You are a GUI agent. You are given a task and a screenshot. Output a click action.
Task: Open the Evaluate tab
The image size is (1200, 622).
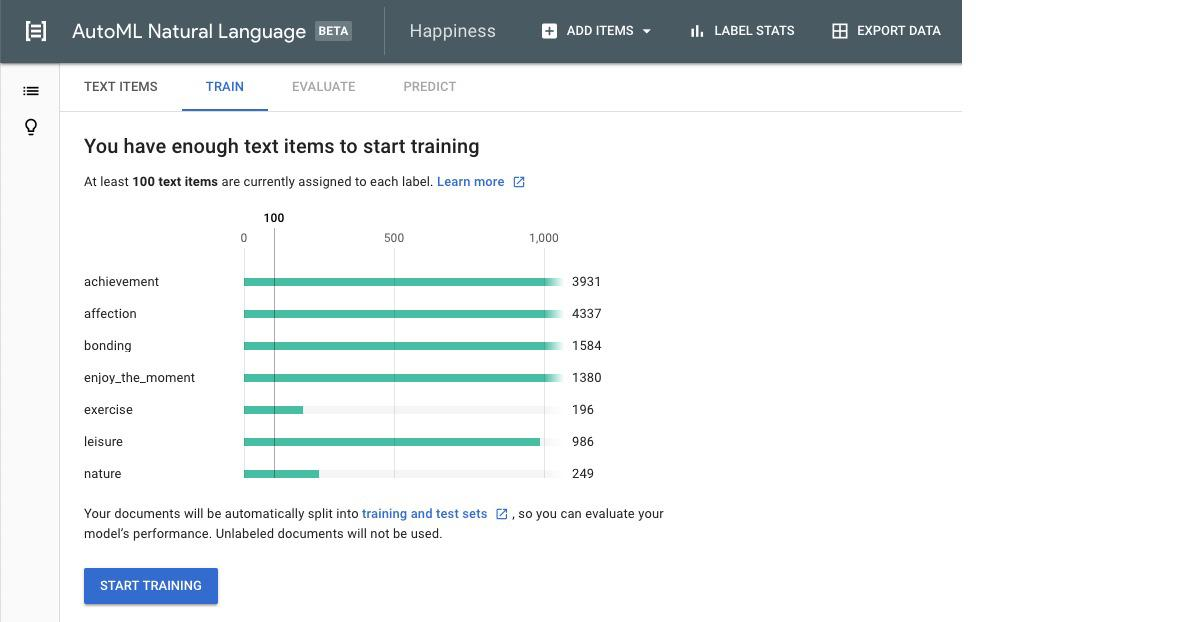click(324, 87)
